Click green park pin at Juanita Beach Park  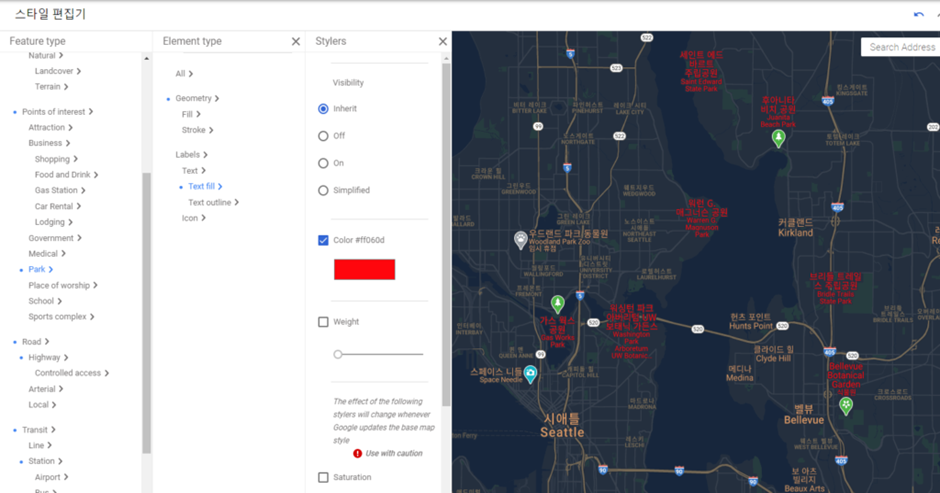[778, 139]
